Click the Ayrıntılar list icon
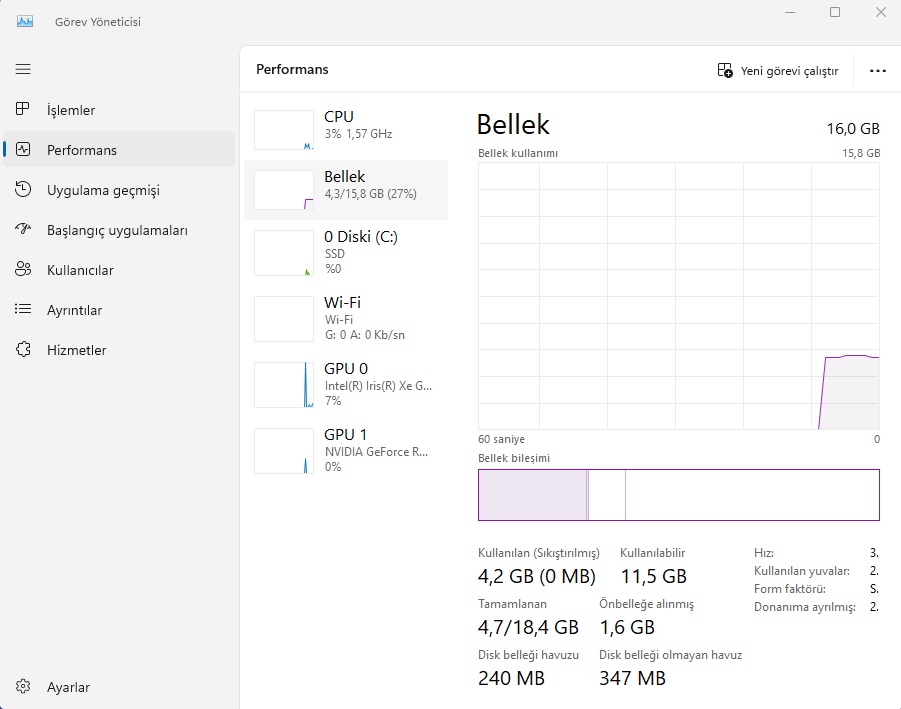This screenshot has height=709, width=901. [x=23, y=309]
